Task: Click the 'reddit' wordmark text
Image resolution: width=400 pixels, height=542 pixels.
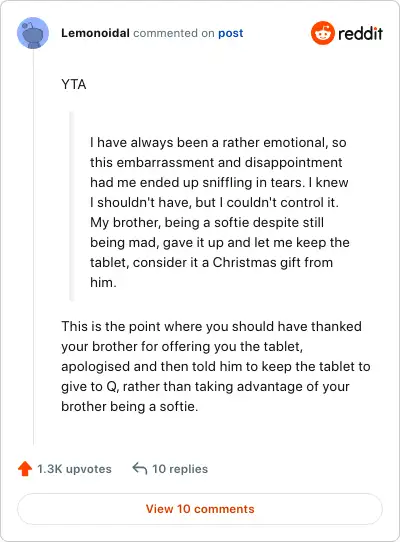Action: click(x=360, y=34)
